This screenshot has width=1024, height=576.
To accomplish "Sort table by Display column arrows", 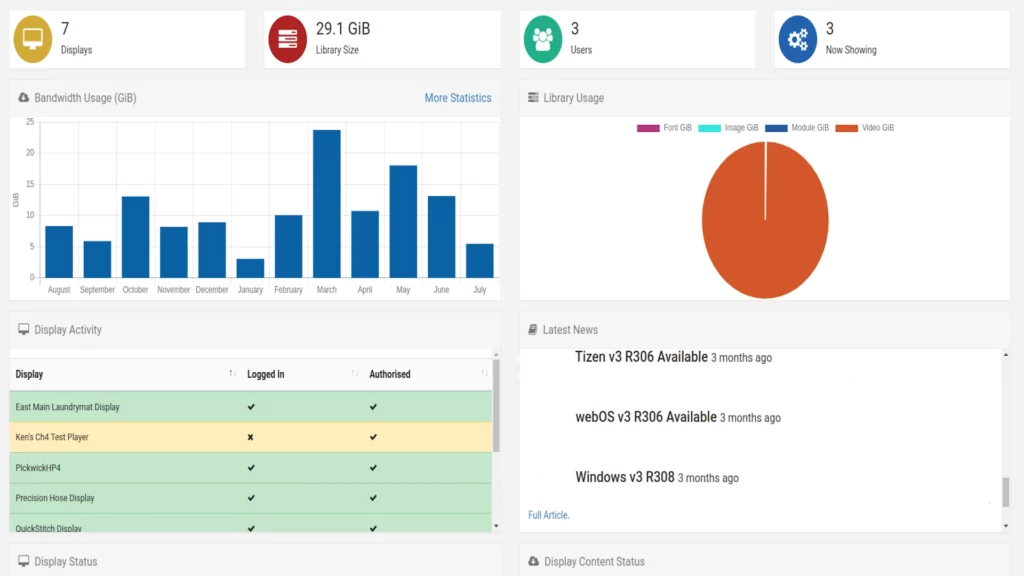I will point(232,374).
